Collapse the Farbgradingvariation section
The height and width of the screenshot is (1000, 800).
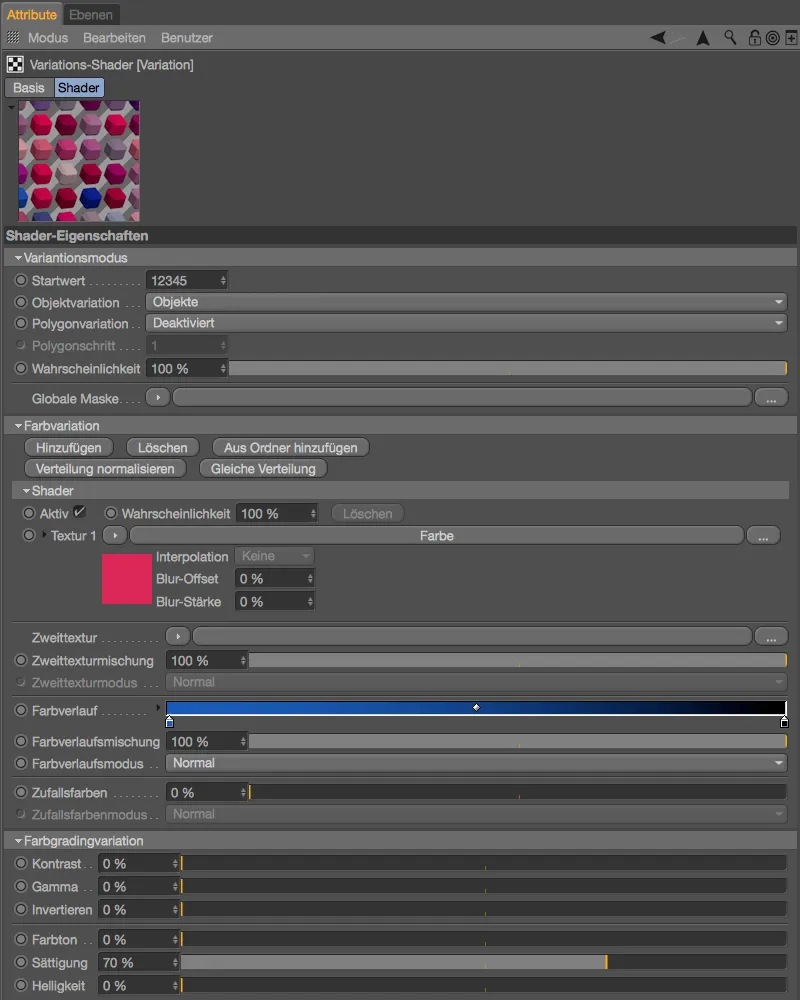pyautogui.click(x=16, y=840)
